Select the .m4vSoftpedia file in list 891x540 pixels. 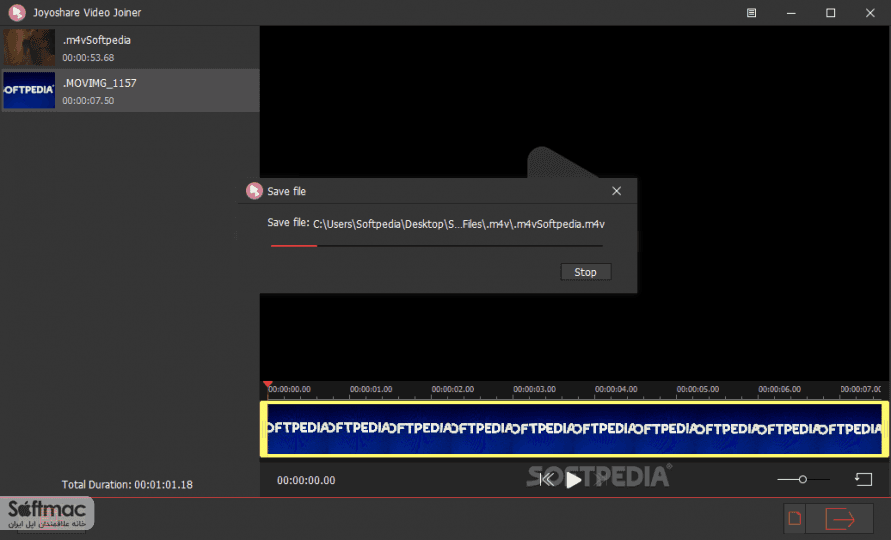(130, 48)
